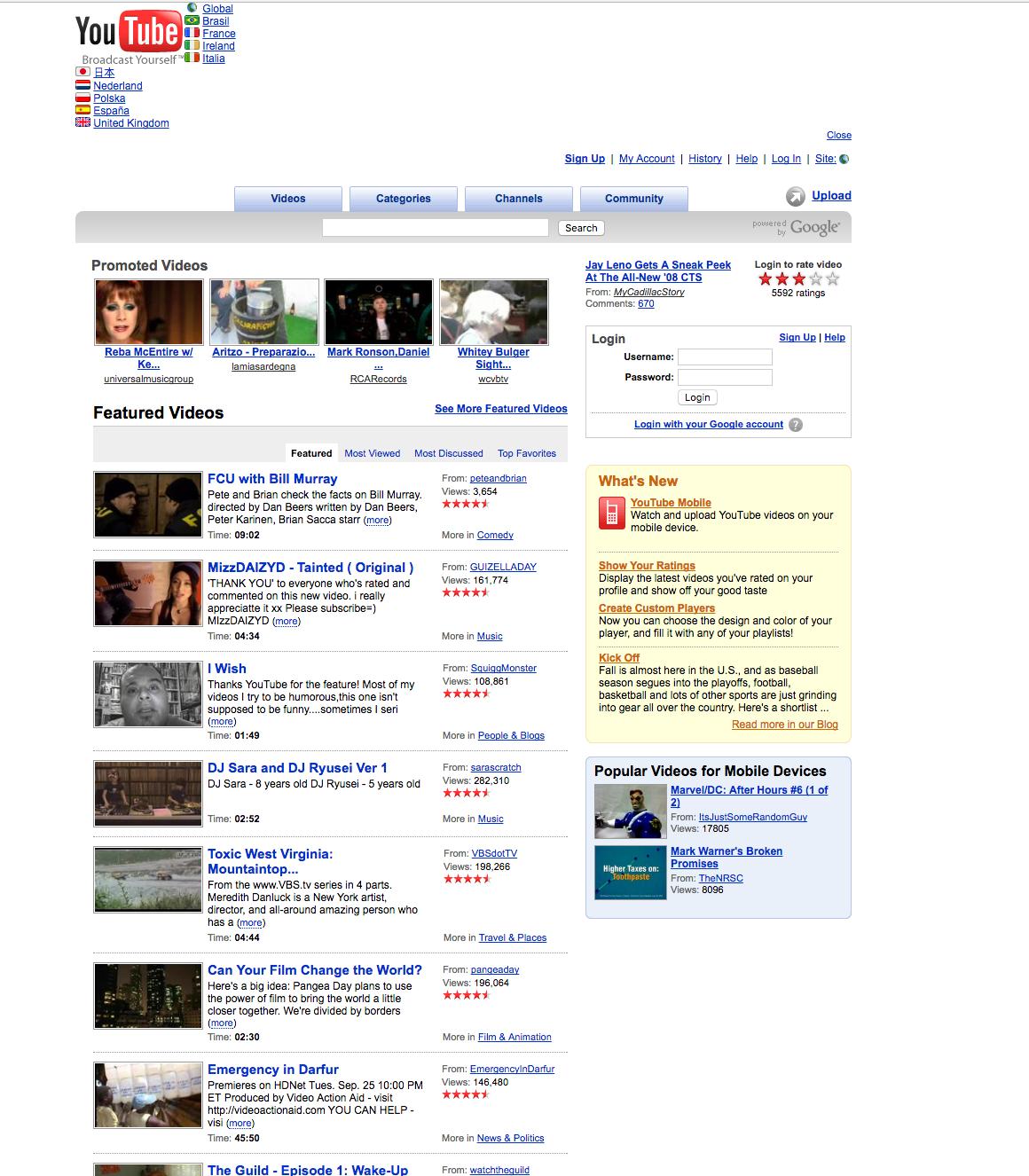The width and height of the screenshot is (1029, 1176).
Task: Open Whitey Bulger promoted video thumbnail
Action: tap(494, 312)
